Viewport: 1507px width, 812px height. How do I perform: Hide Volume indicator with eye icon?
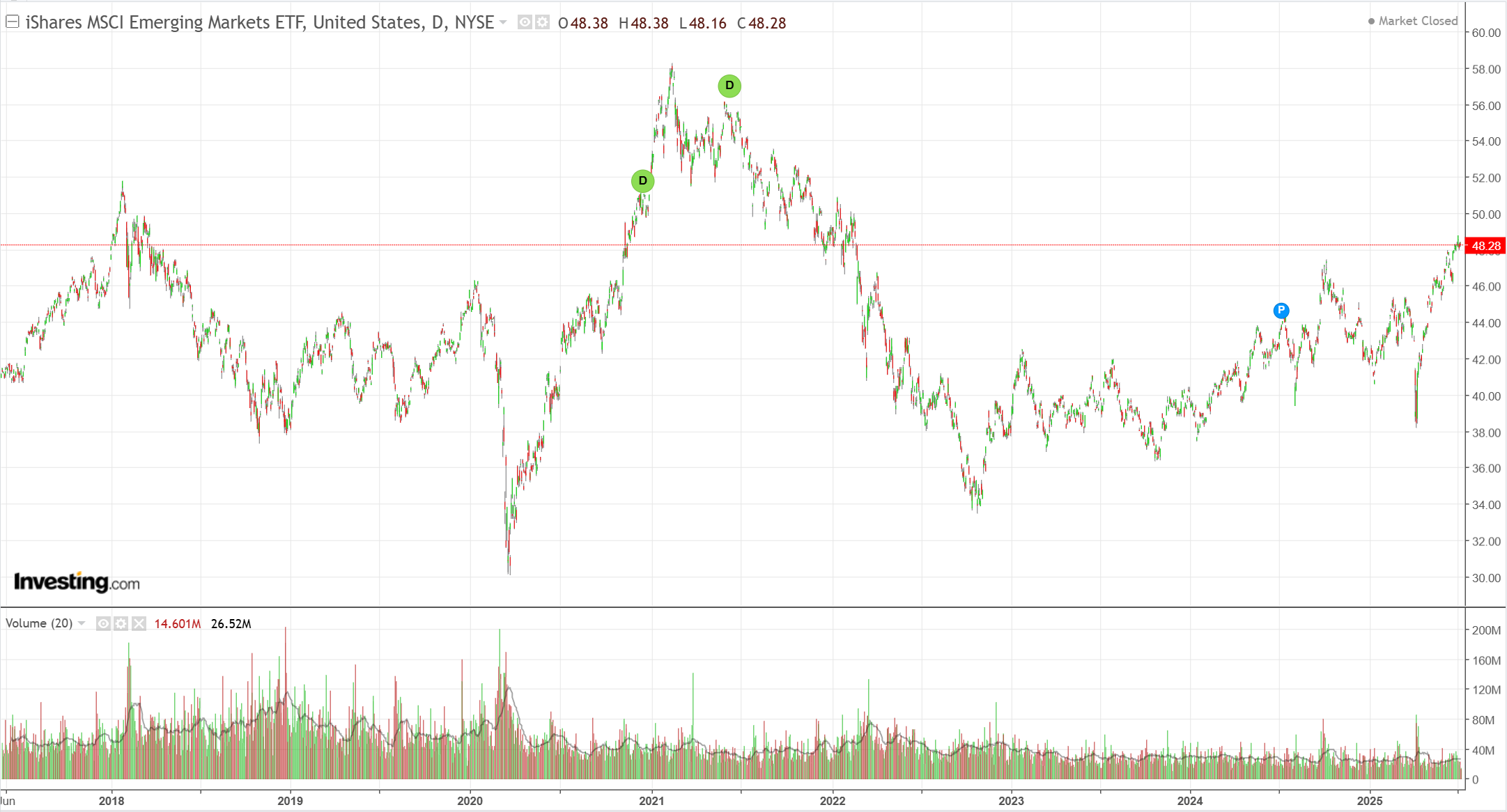click(103, 623)
